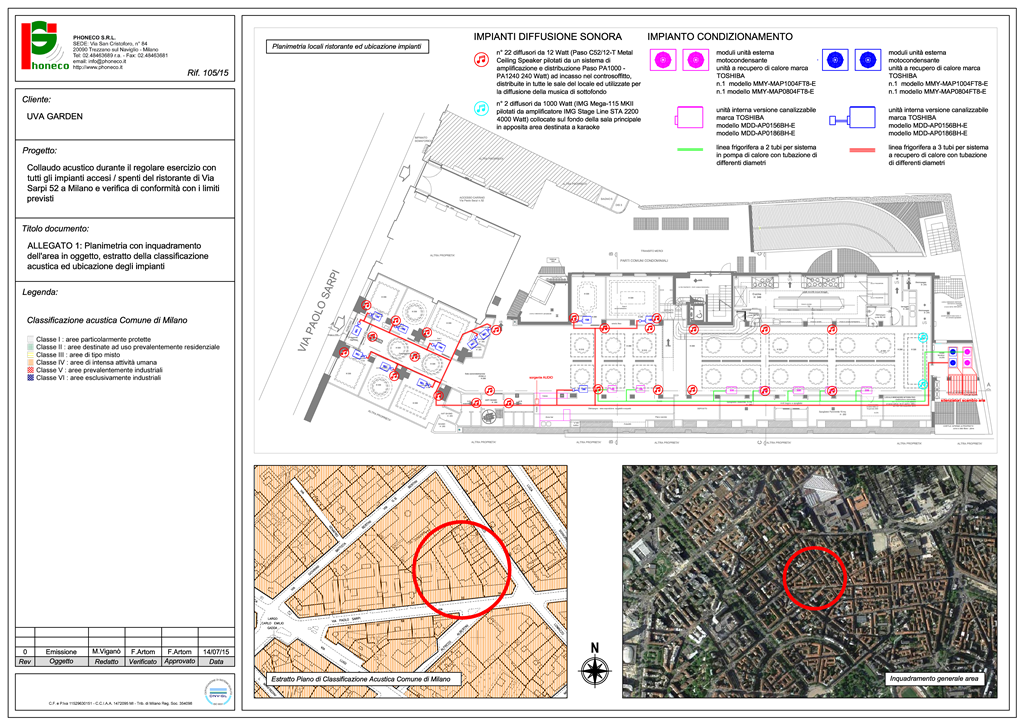Click the 'Titolo documento:' field label
The height and width of the screenshot is (724, 1024).
coord(56,229)
